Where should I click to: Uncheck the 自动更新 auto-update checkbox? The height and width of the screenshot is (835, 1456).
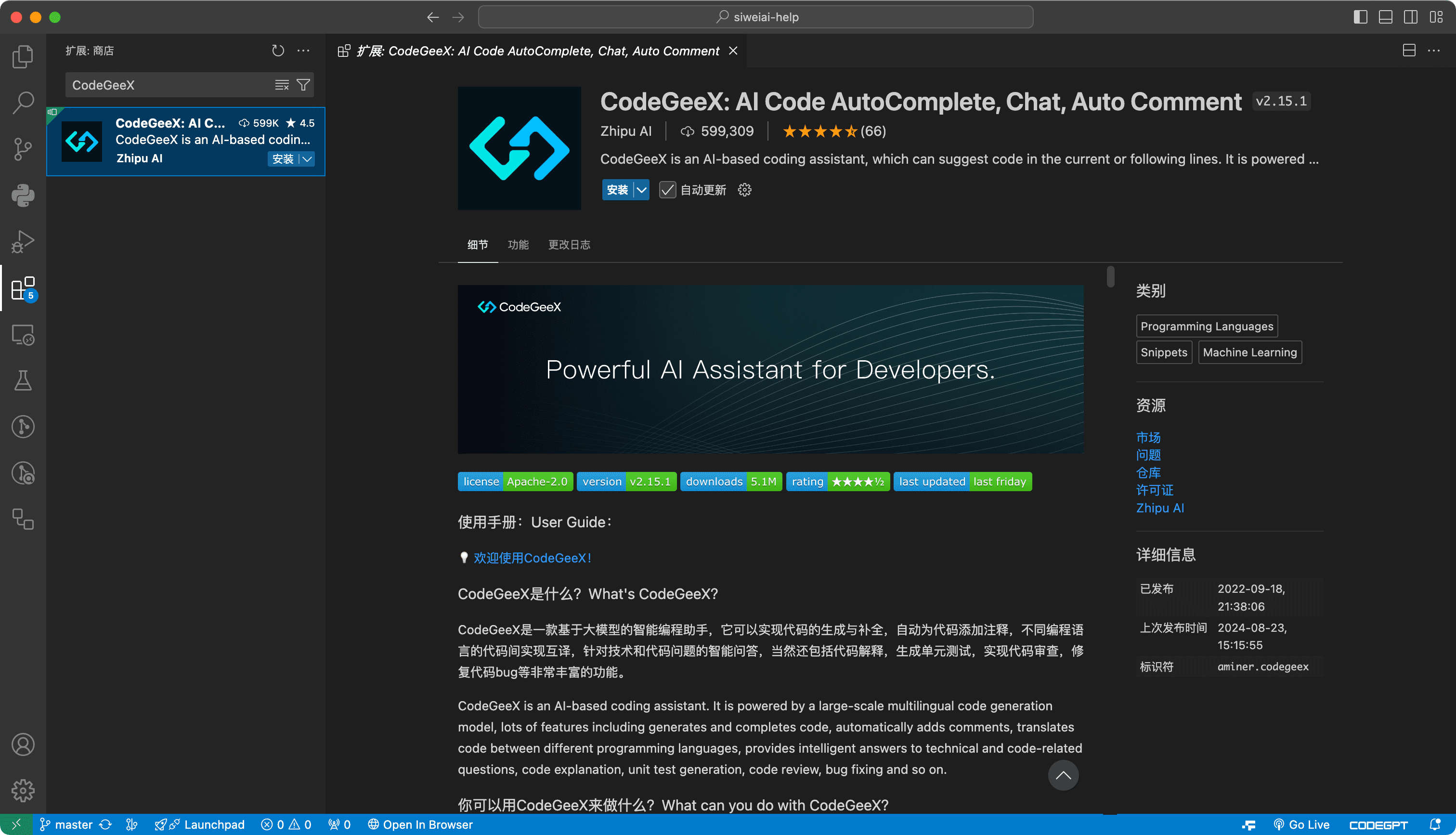click(x=667, y=190)
